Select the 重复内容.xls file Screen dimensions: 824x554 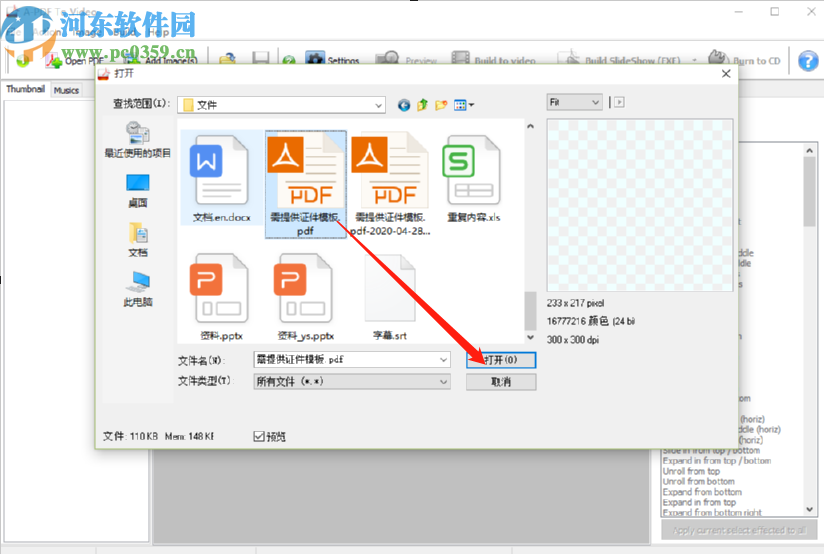click(473, 178)
